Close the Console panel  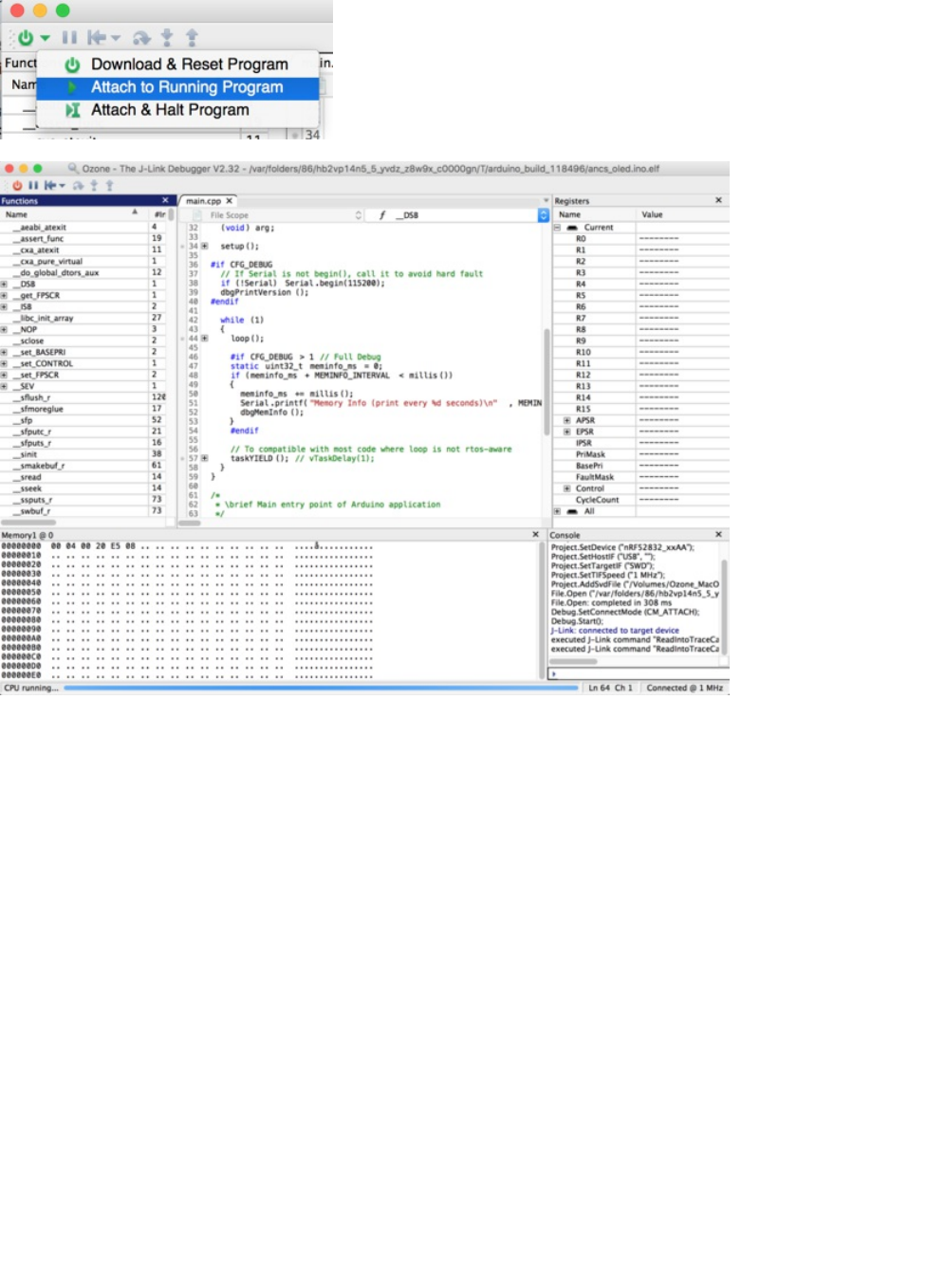point(718,535)
